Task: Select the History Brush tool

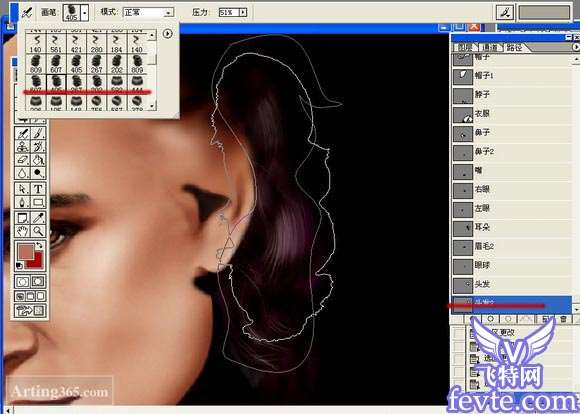Action: pyautogui.click(x=38, y=147)
